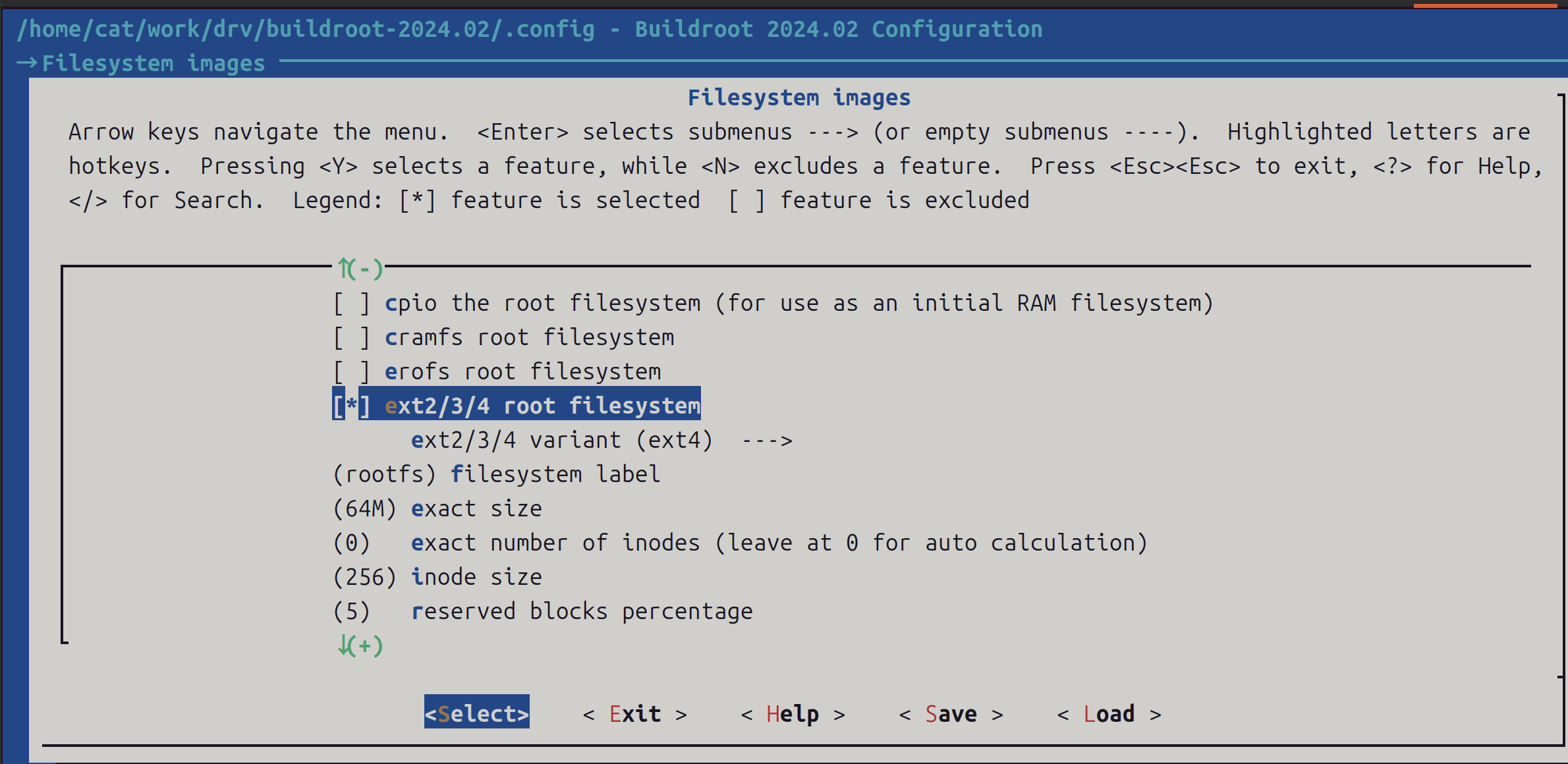Open Help from bottom button bar

pyautogui.click(x=793, y=714)
